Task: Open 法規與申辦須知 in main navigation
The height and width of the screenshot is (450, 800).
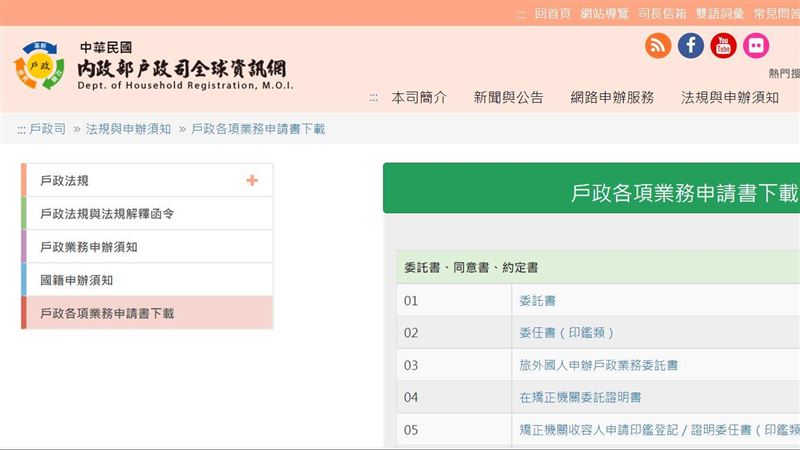Action: point(730,97)
